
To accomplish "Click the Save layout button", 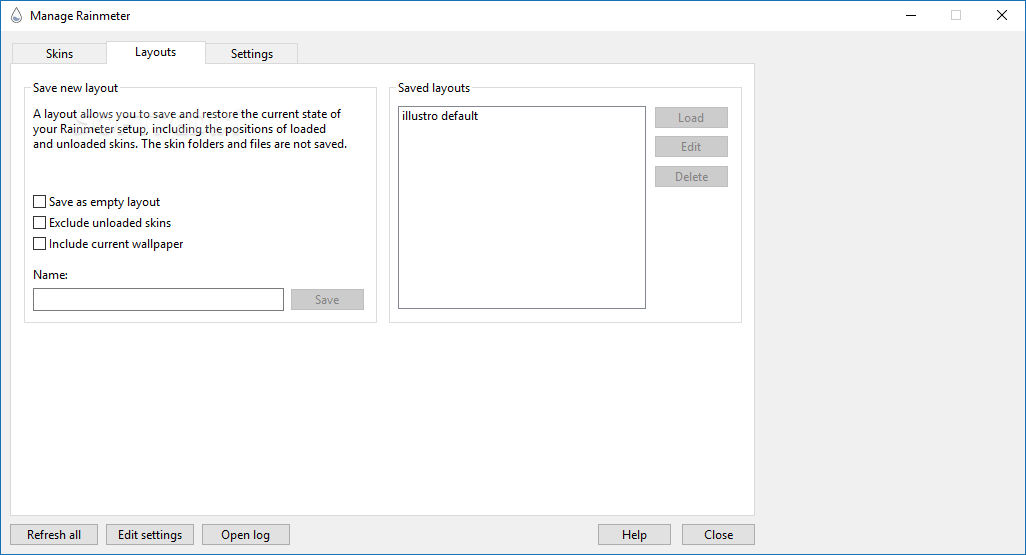I will (327, 300).
